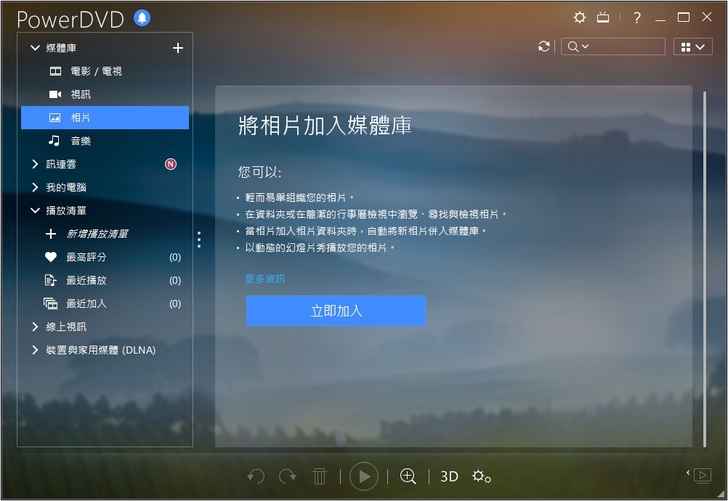Add to media library with plus icon
This screenshot has height=501, width=728.
point(177,48)
